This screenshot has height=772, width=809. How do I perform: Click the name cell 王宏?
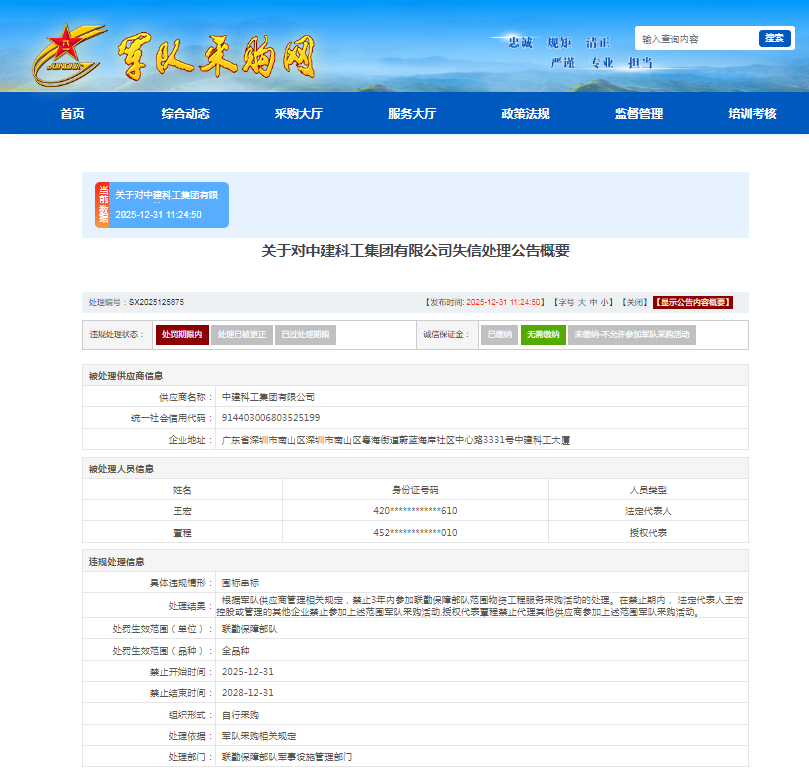[182, 511]
